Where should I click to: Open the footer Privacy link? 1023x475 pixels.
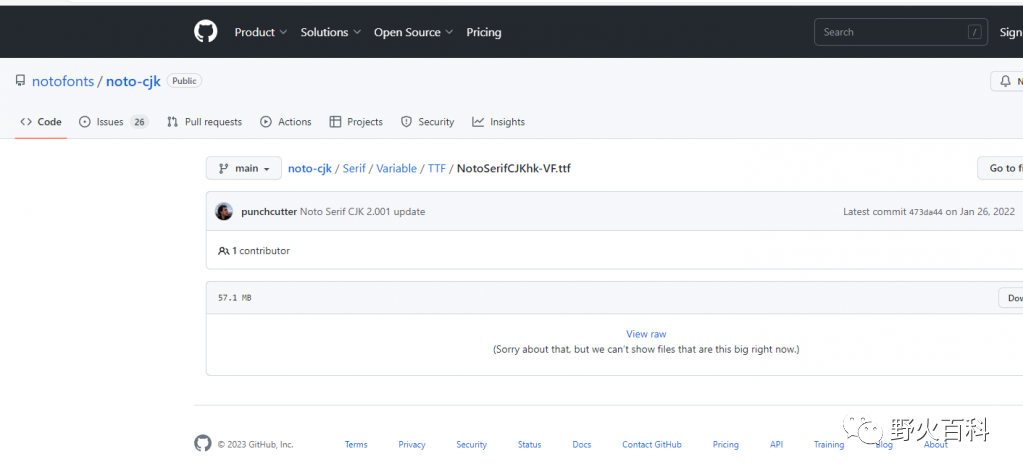point(412,444)
